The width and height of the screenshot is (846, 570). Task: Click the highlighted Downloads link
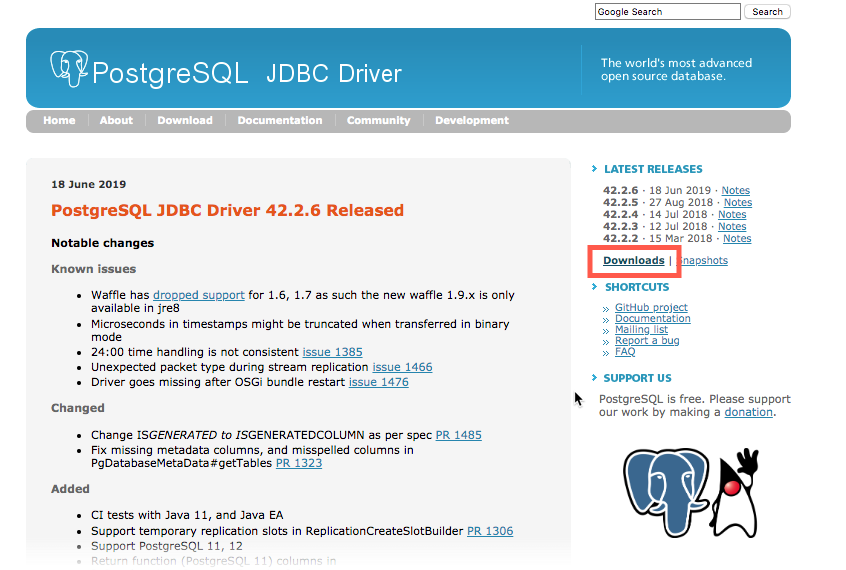point(633,261)
